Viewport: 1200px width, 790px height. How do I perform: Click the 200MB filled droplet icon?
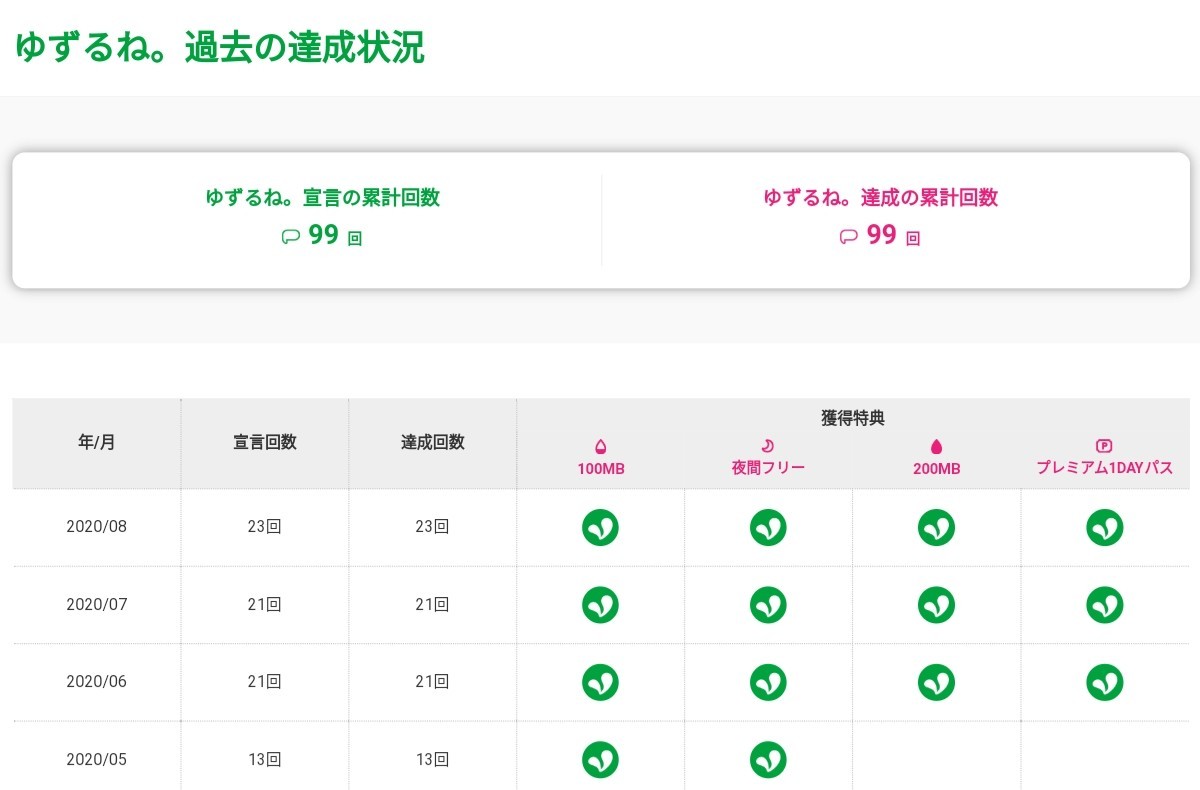point(937,447)
